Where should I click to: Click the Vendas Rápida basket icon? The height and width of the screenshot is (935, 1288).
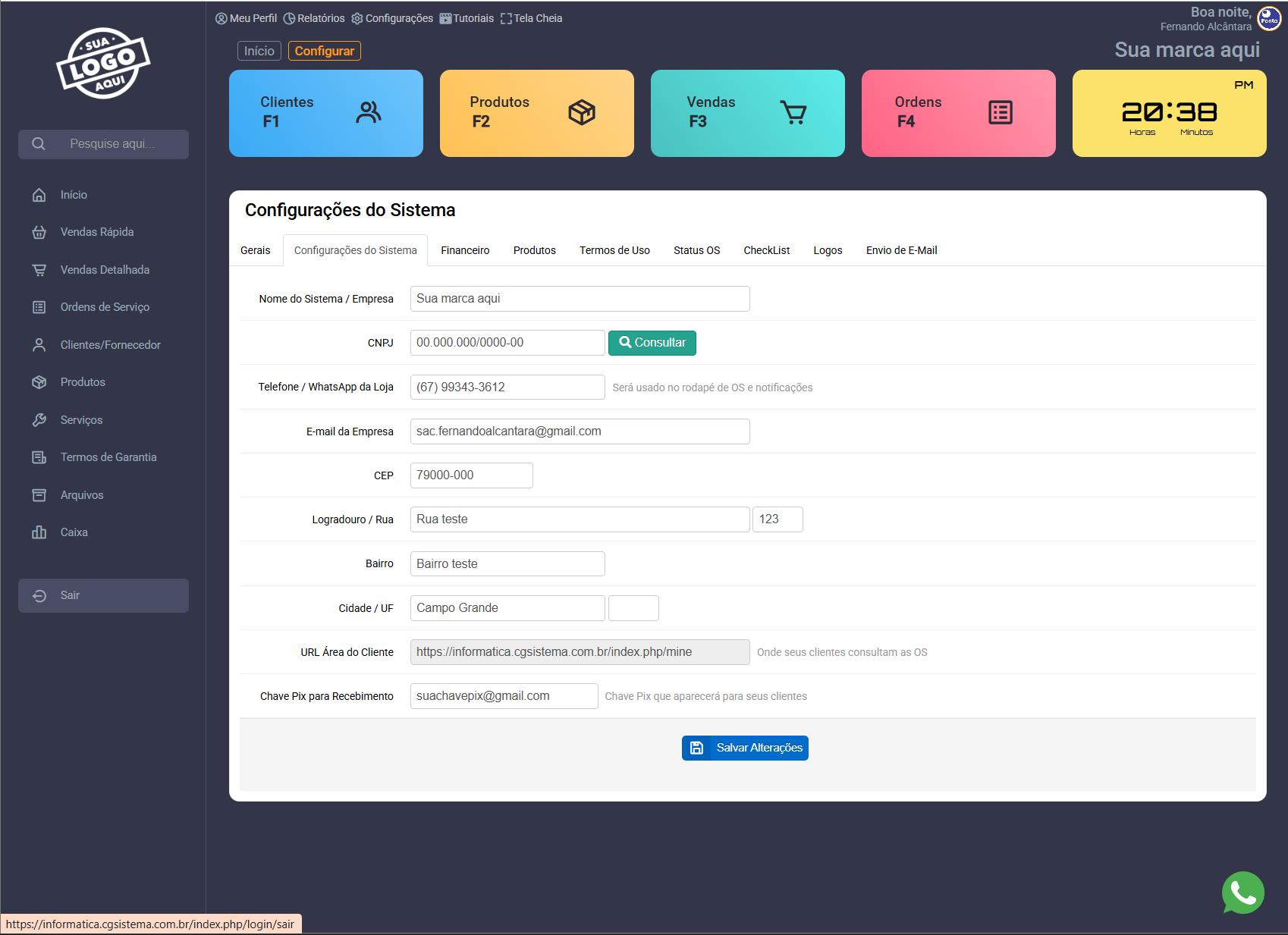(x=39, y=232)
